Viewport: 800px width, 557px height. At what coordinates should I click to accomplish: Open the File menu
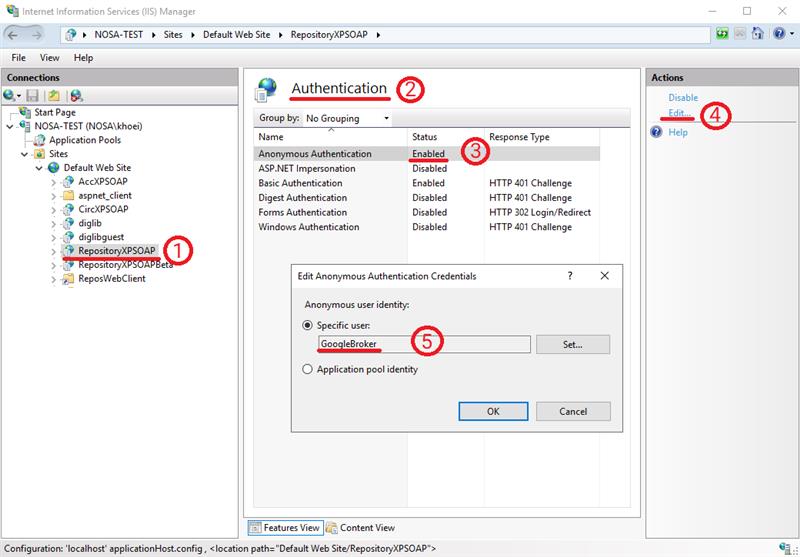click(x=18, y=58)
